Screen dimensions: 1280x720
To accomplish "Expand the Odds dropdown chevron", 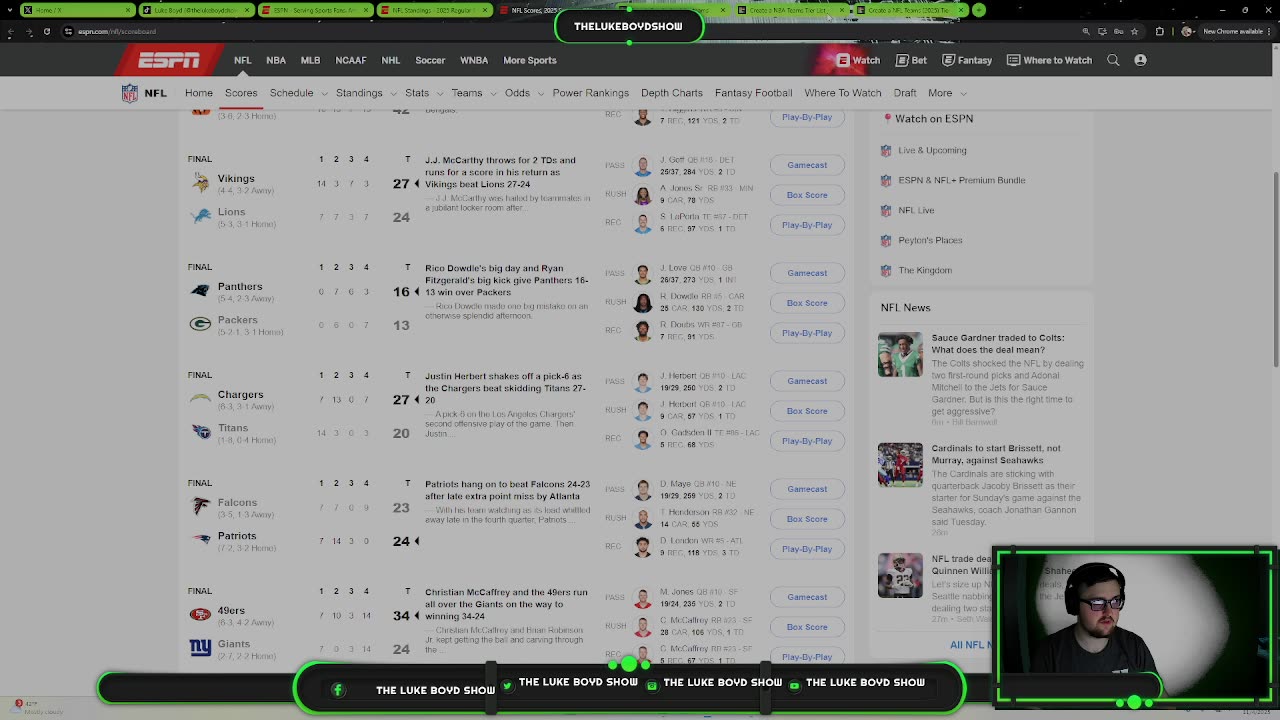I will pos(539,93).
